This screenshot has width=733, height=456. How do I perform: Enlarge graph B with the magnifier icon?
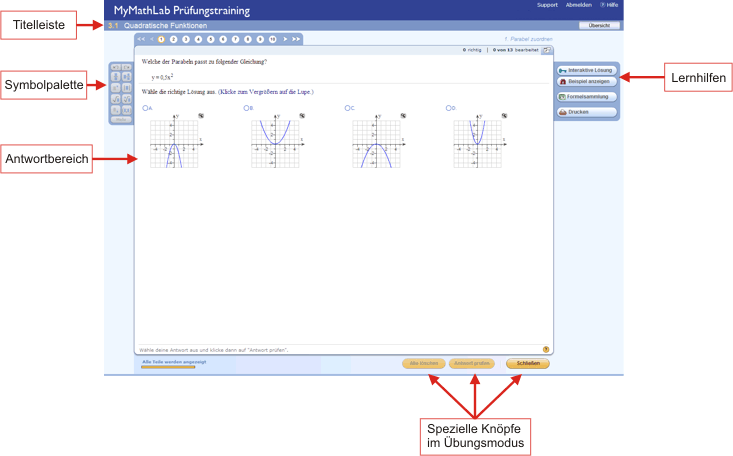pos(302,116)
